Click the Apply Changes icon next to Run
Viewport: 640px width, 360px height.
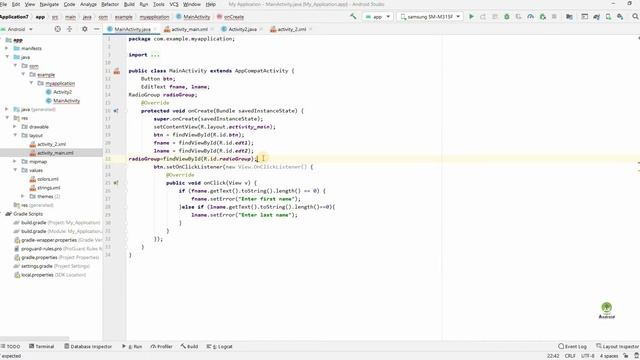coord(483,17)
